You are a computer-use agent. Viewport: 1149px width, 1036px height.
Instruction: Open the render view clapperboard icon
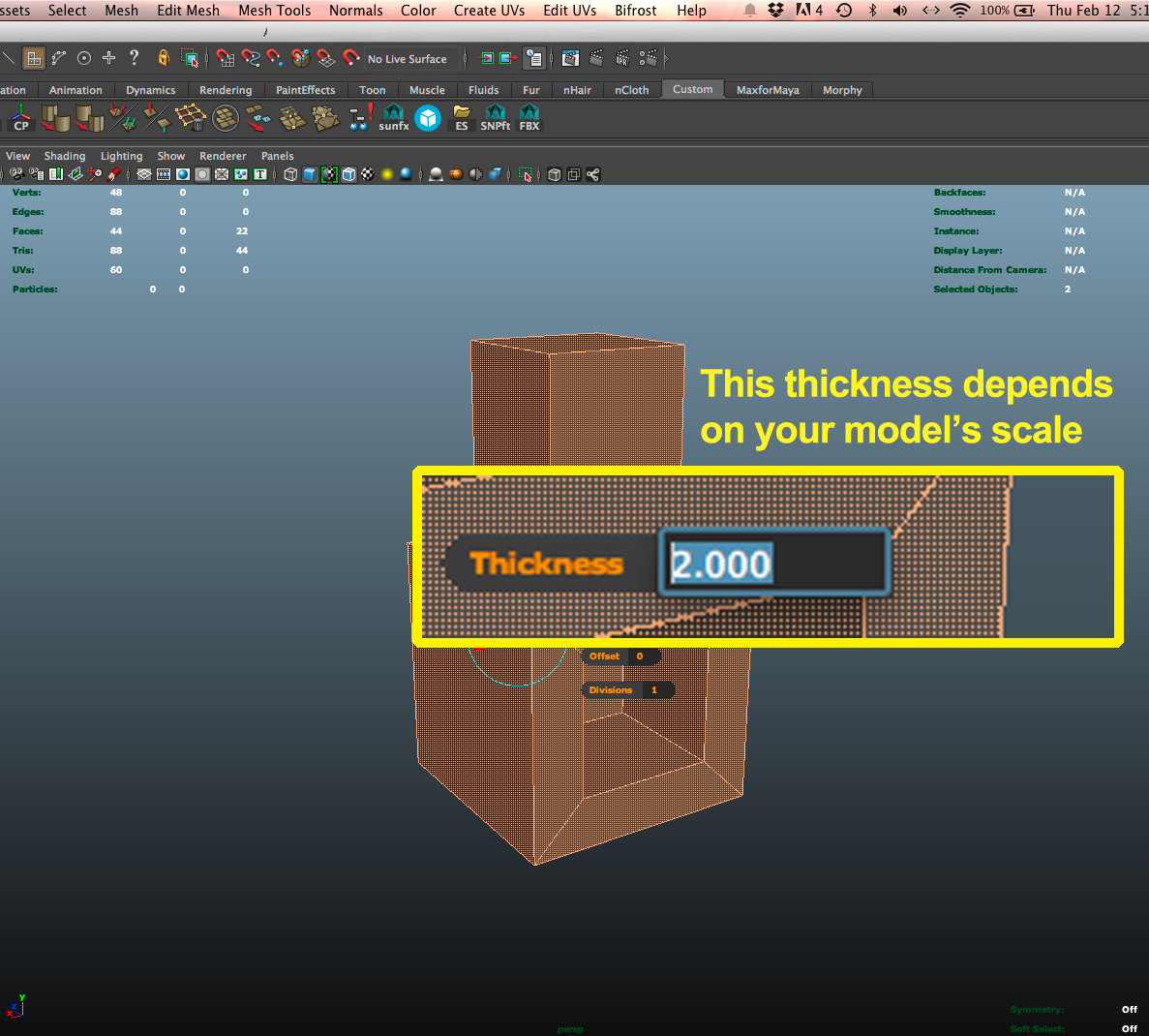click(x=570, y=58)
